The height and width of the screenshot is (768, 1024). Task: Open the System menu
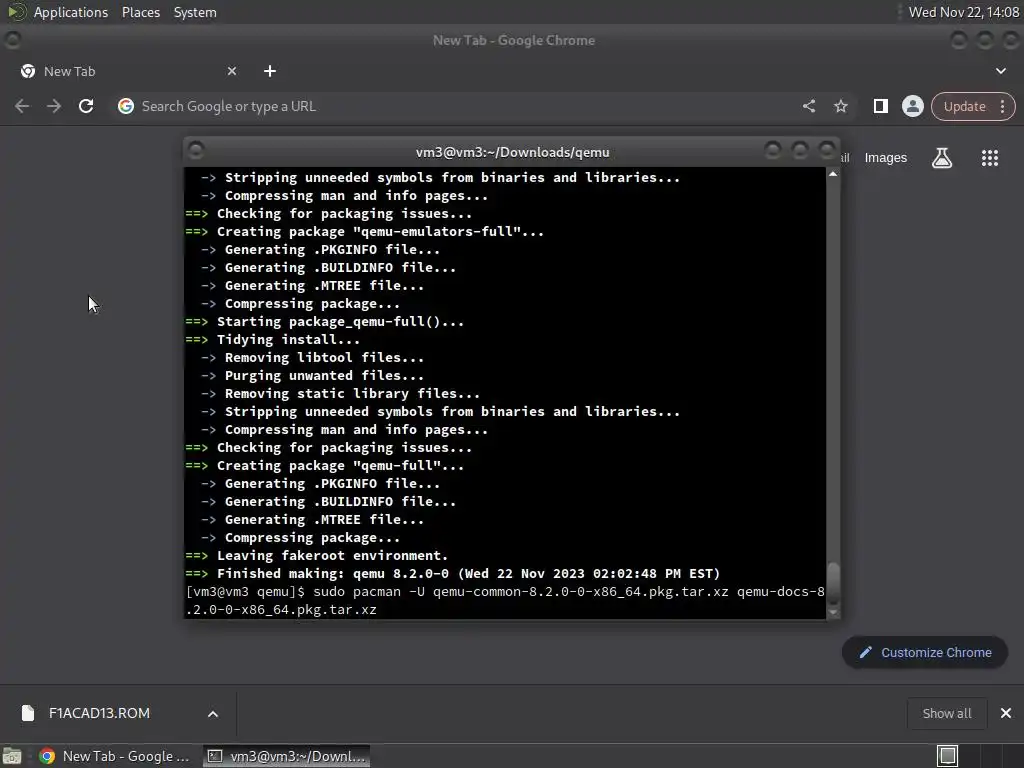[195, 12]
